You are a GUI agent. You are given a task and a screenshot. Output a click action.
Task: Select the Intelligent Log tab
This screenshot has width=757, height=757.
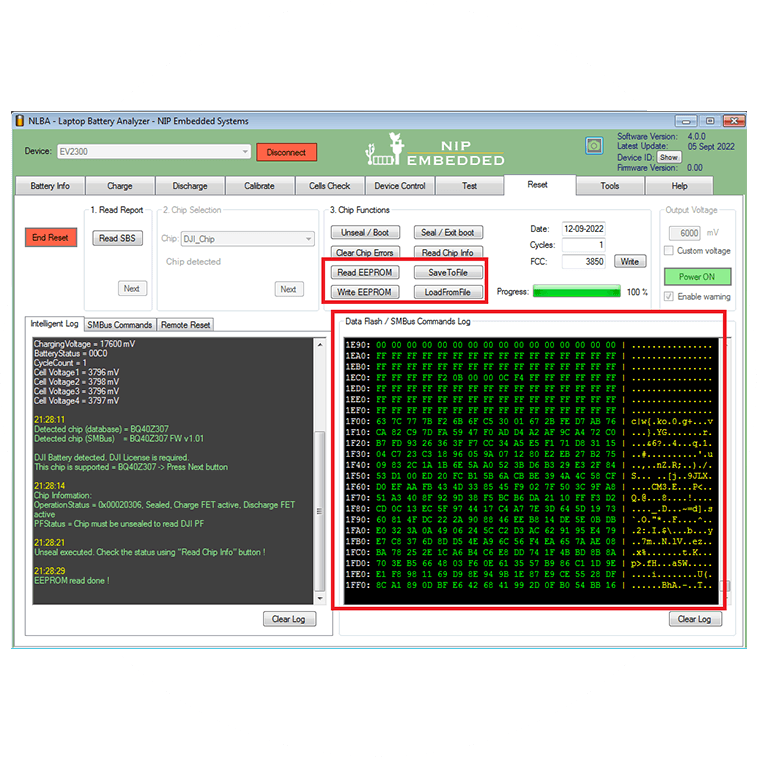[x=55, y=323]
